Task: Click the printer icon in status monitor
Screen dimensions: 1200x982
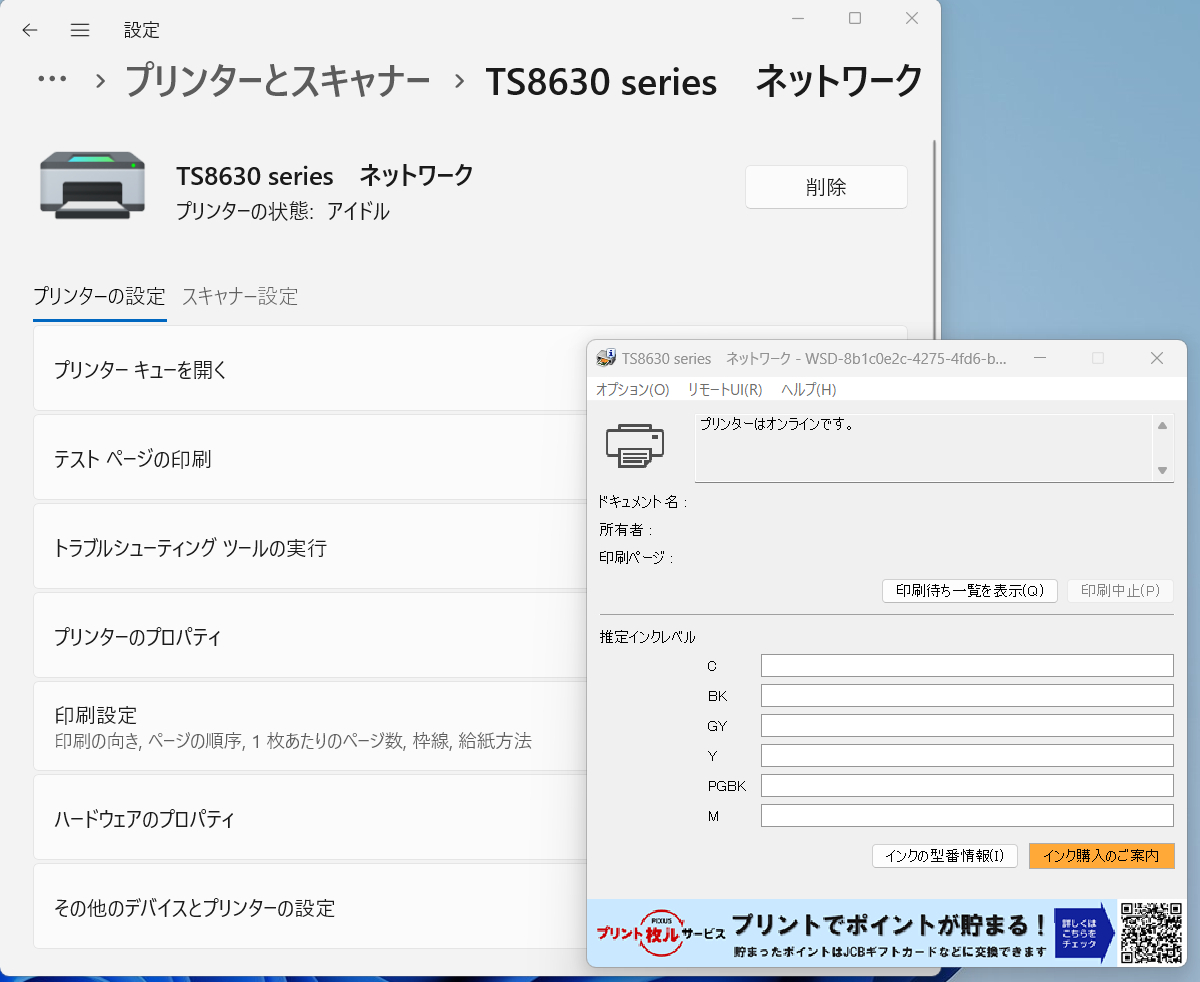Action: pyautogui.click(x=635, y=446)
